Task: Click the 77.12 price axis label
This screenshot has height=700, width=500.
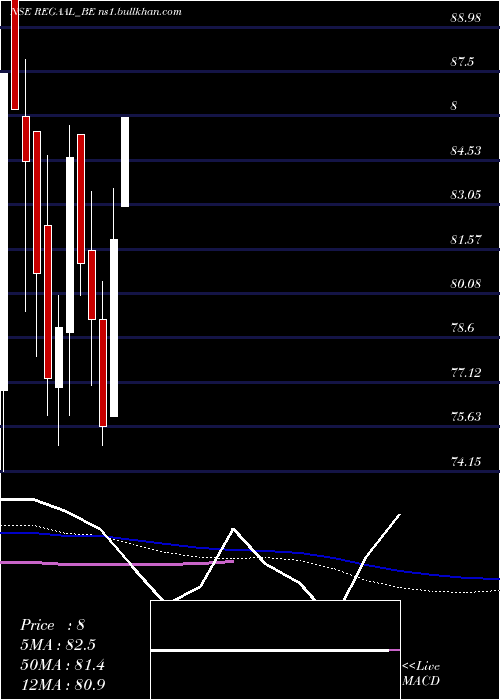Action: point(466,372)
